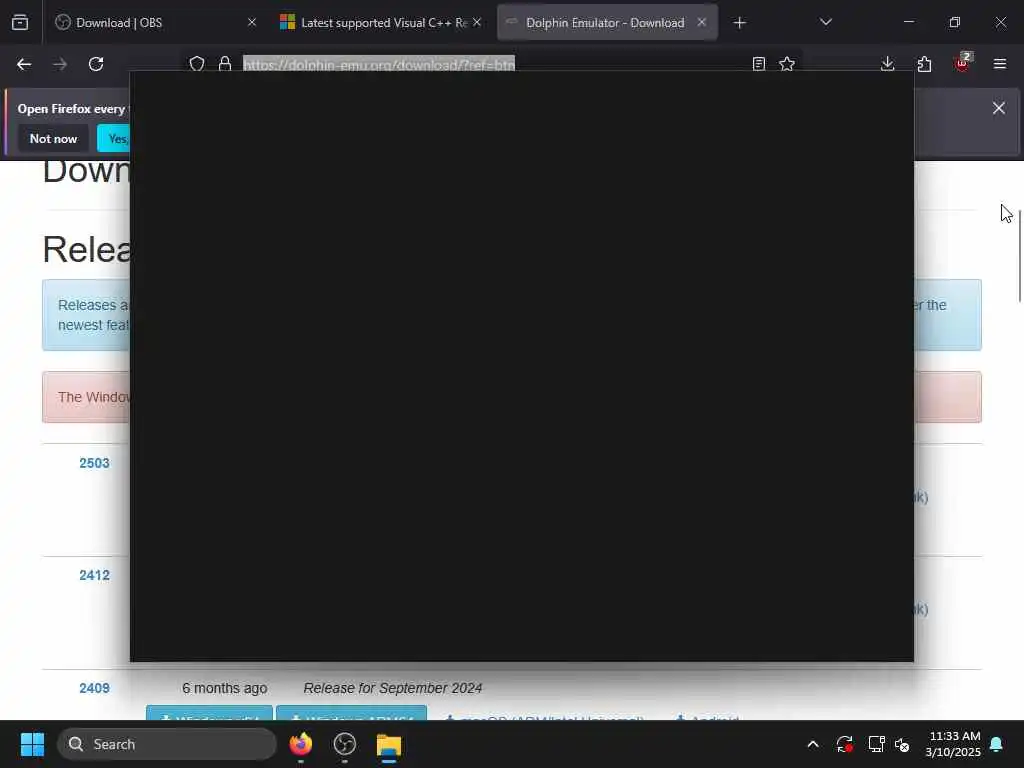
Task: Click 'Release for September 2024' text
Action: click(392, 688)
